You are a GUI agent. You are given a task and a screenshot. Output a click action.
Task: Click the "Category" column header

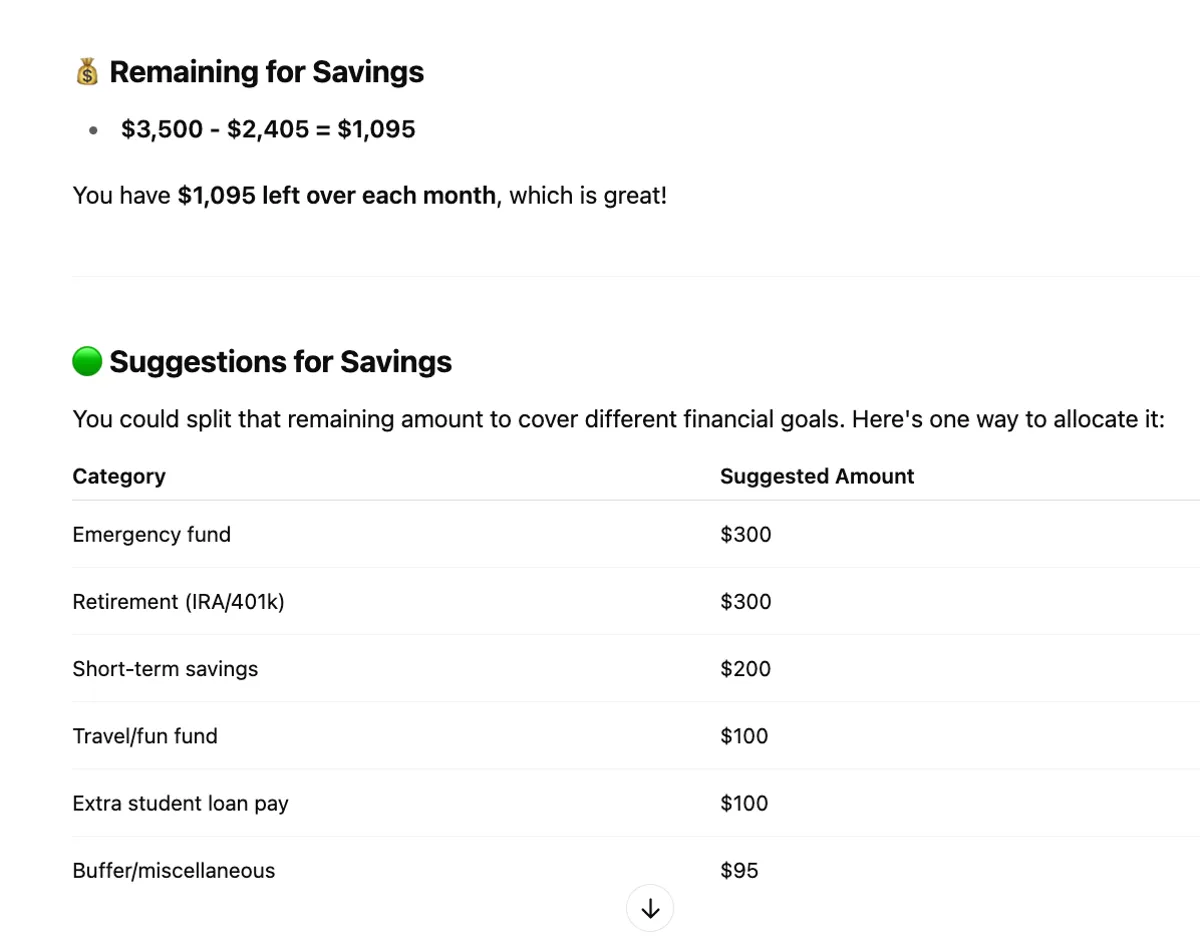(119, 476)
